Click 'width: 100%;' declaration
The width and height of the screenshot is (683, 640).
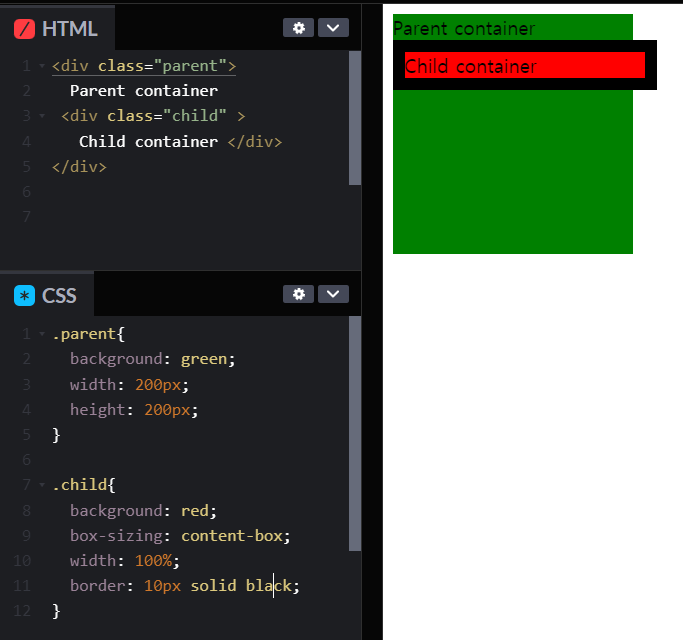(x=125, y=561)
